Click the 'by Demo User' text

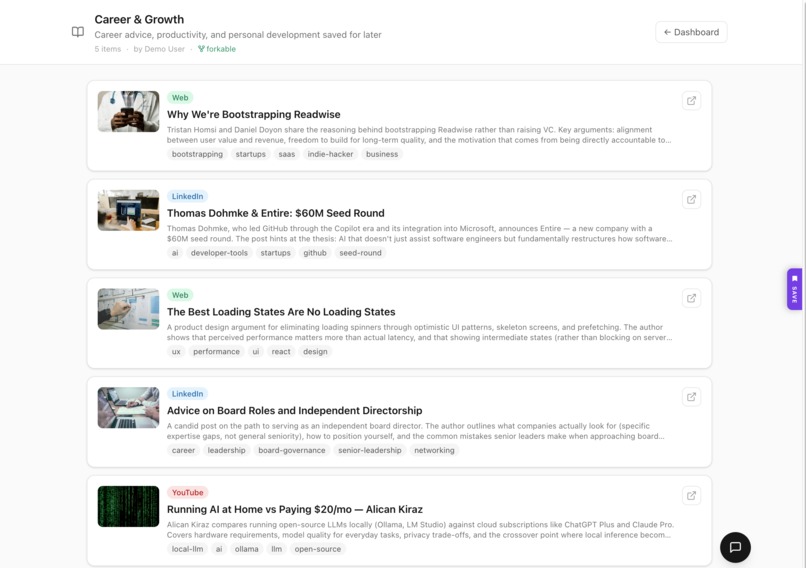click(159, 49)
